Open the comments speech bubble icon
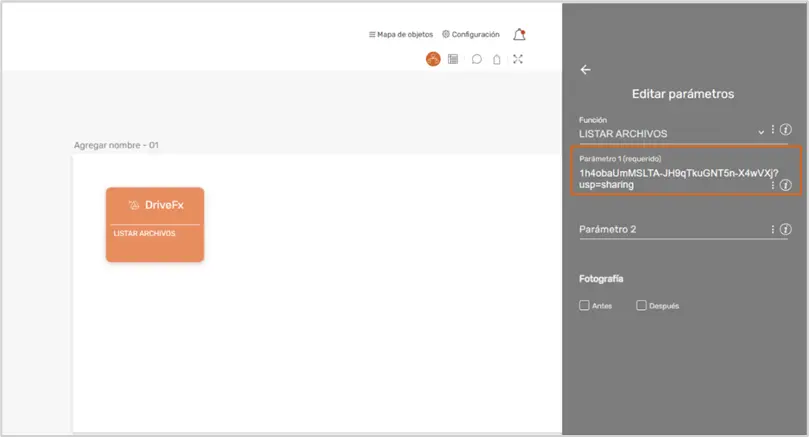Viewport: 809px width, 437px height. (477, 59)
